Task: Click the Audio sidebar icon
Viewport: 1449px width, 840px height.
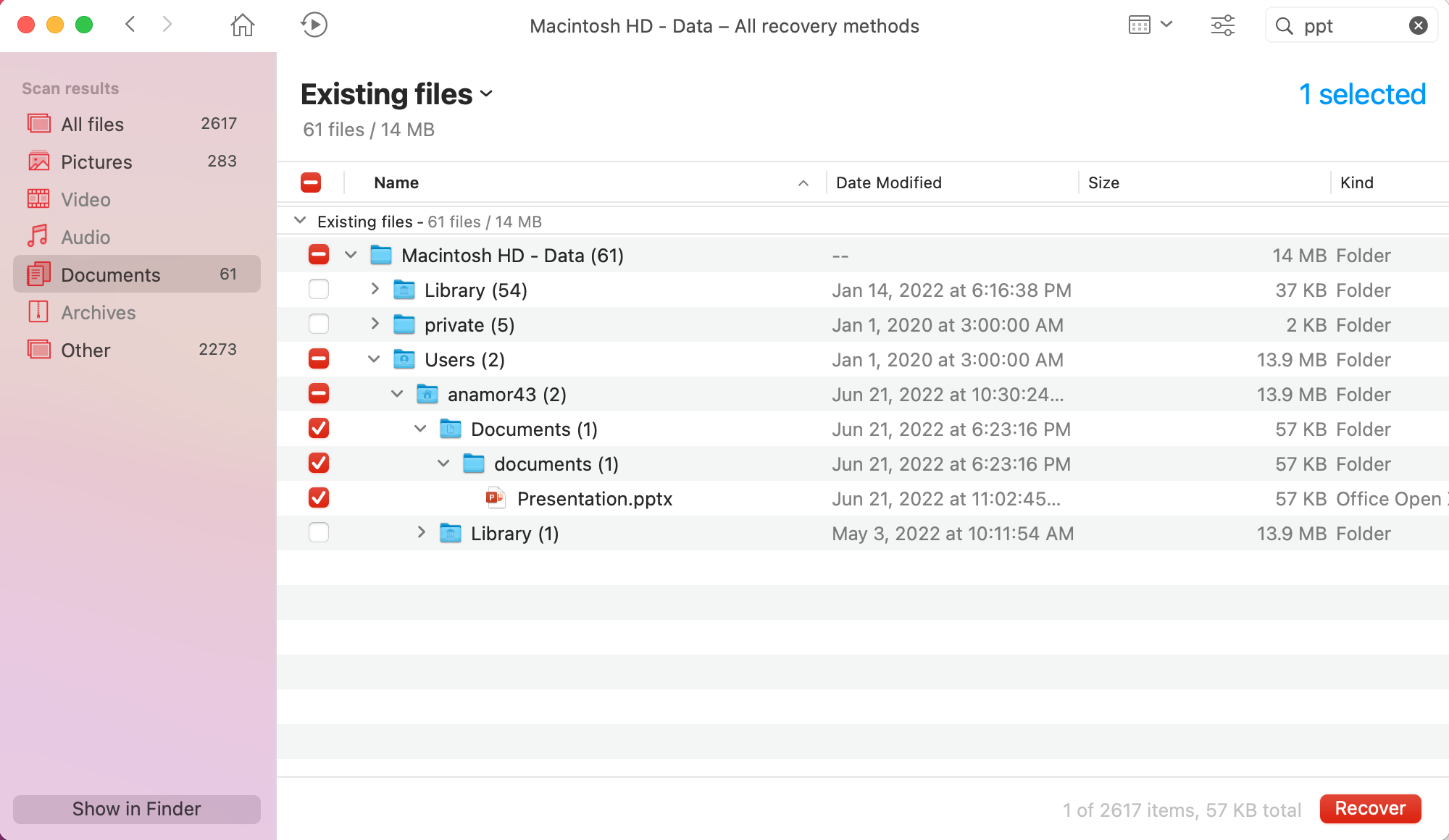Action: tap(38, 237)
